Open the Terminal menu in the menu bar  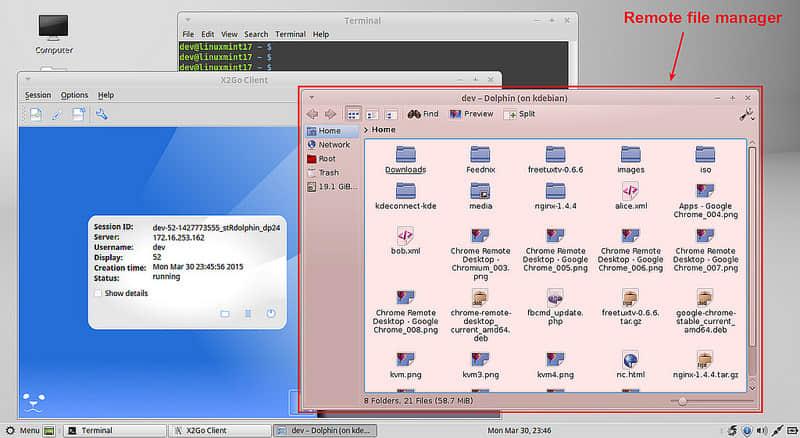[289, 34]
